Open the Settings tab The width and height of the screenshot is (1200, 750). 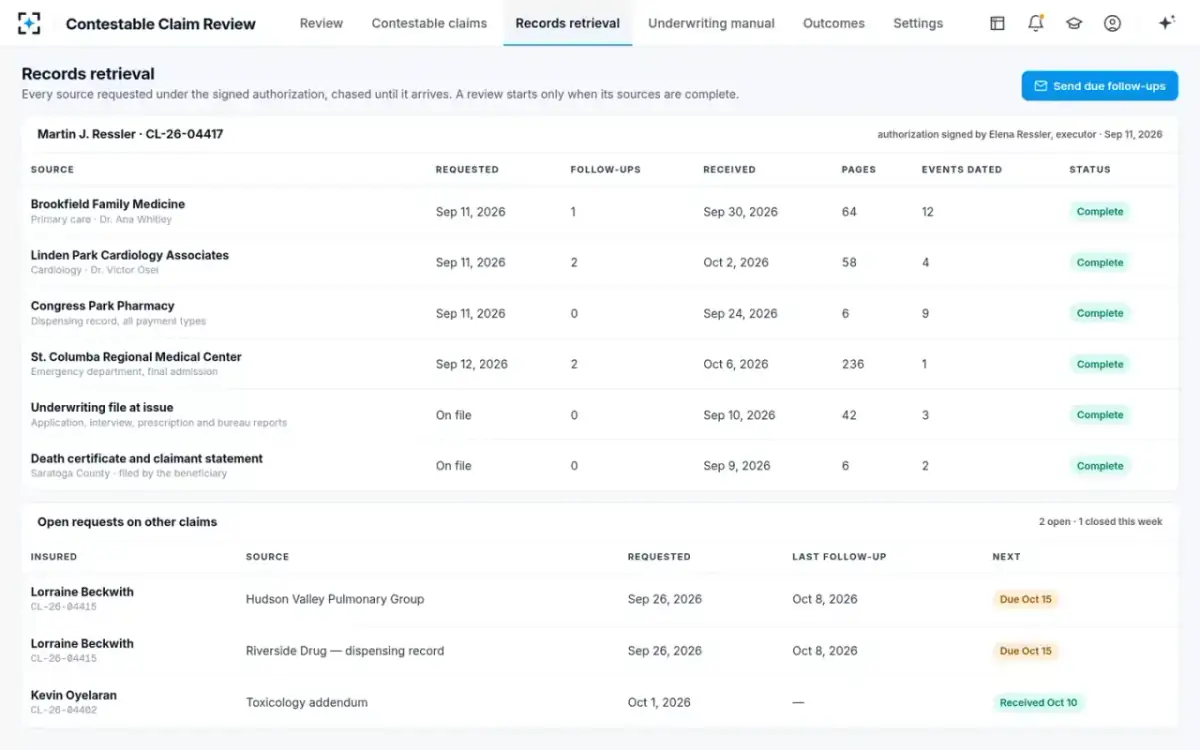(918, 23)
